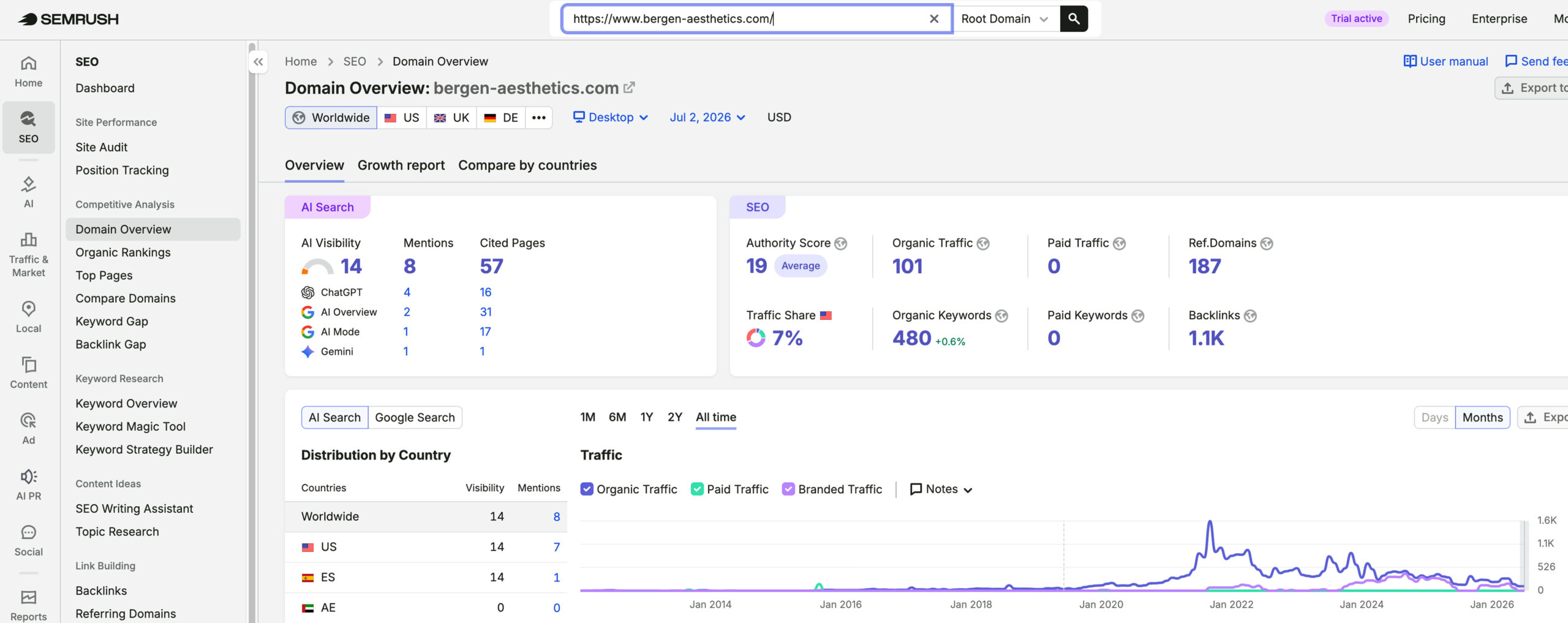Open Keyword Magic Tool in sidebar
This screenshot has width=1568, height=623.
pyautogui.click(x=130, y=426)
